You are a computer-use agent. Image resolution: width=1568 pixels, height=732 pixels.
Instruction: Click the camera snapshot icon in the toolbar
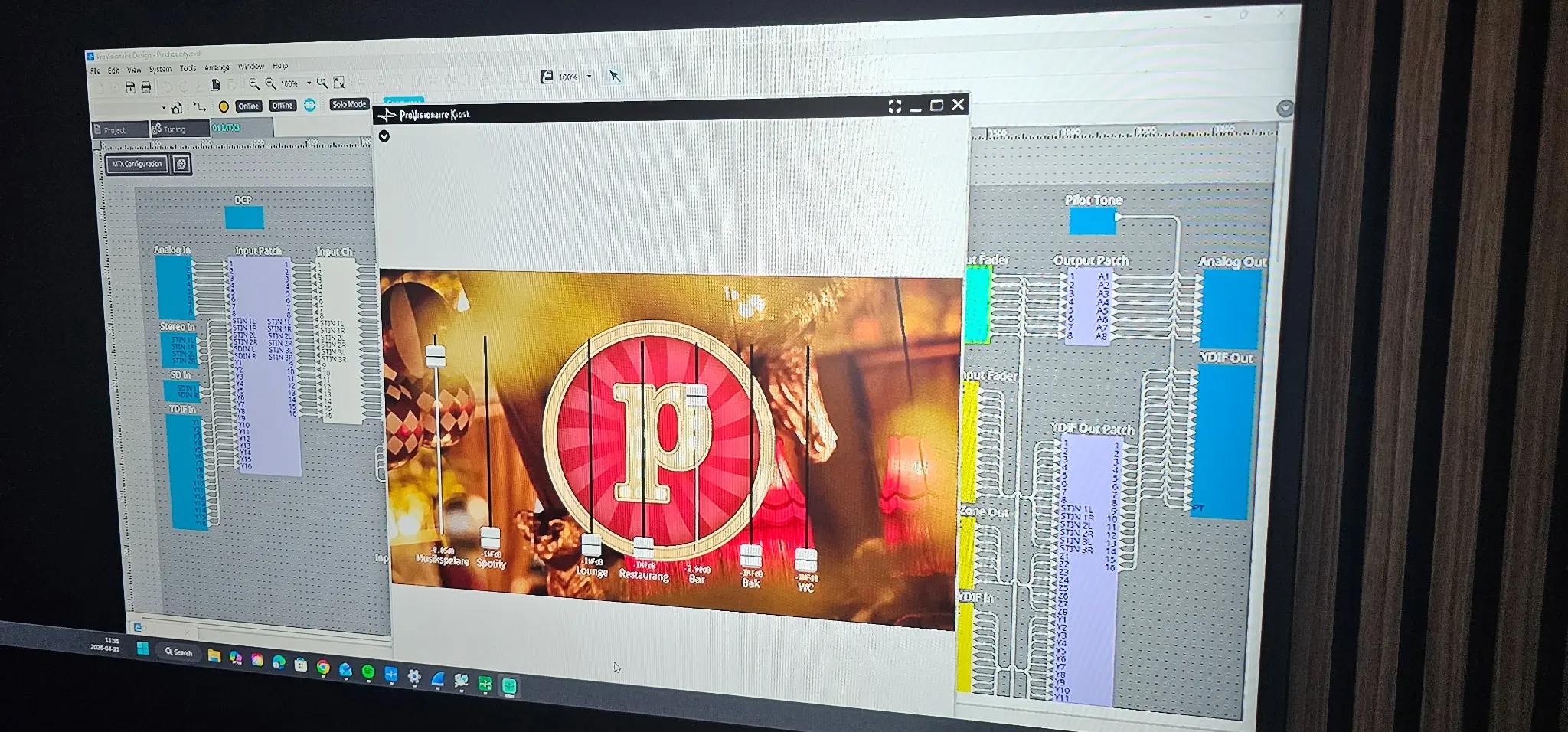(x=176, y=108)
